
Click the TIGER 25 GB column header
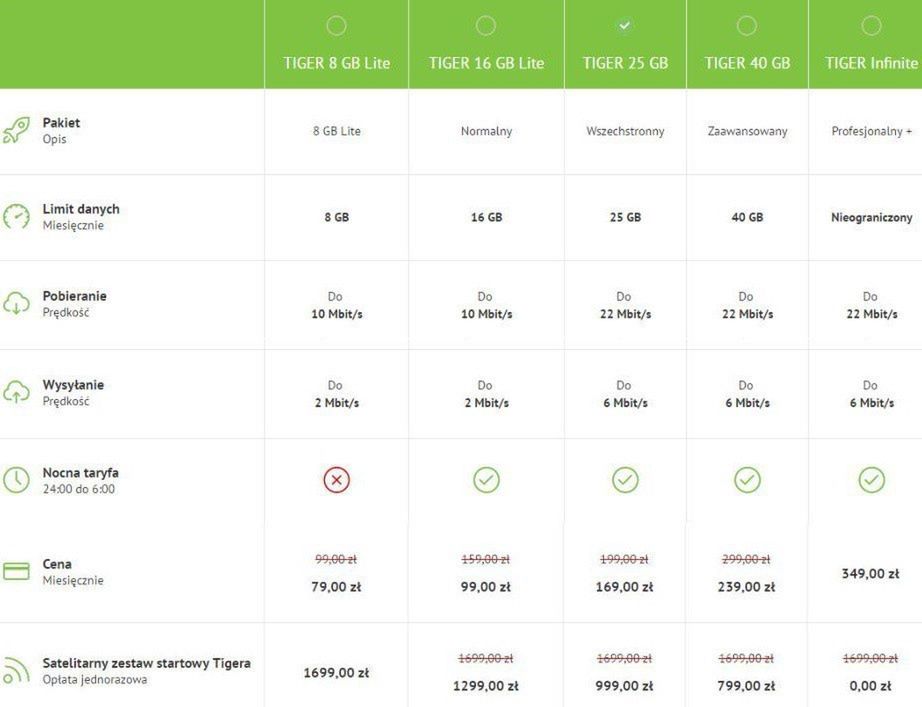625,63
